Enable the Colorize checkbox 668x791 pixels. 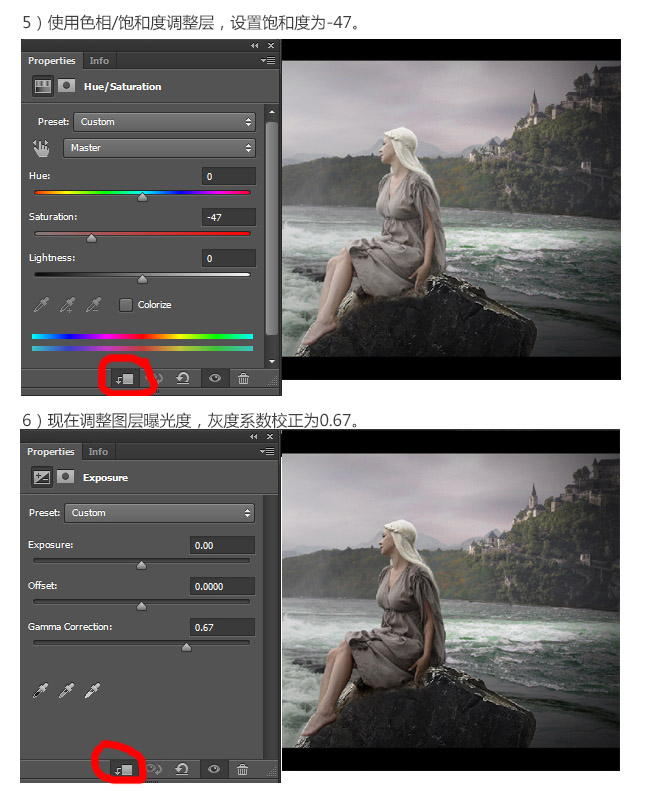(126, 305)
